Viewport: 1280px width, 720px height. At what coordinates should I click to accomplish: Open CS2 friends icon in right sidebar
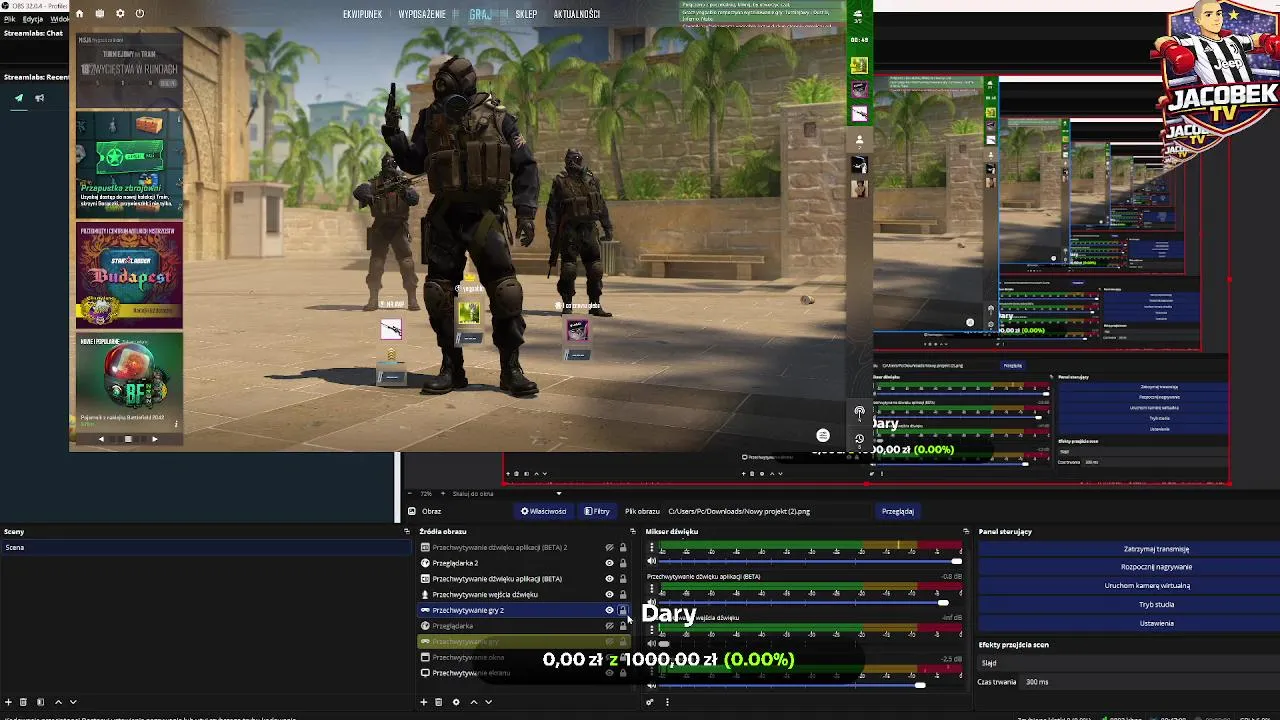click(859, 141)
